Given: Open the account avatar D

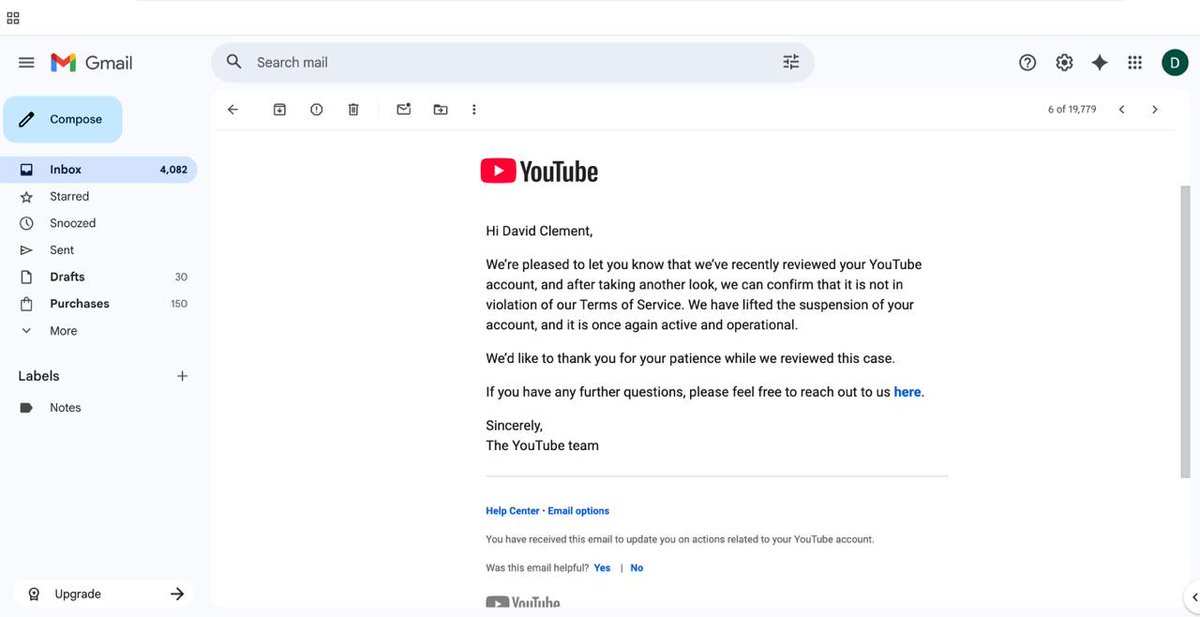Looking at the screenshot, I should pyautogui.click(x=1174, y=62).
